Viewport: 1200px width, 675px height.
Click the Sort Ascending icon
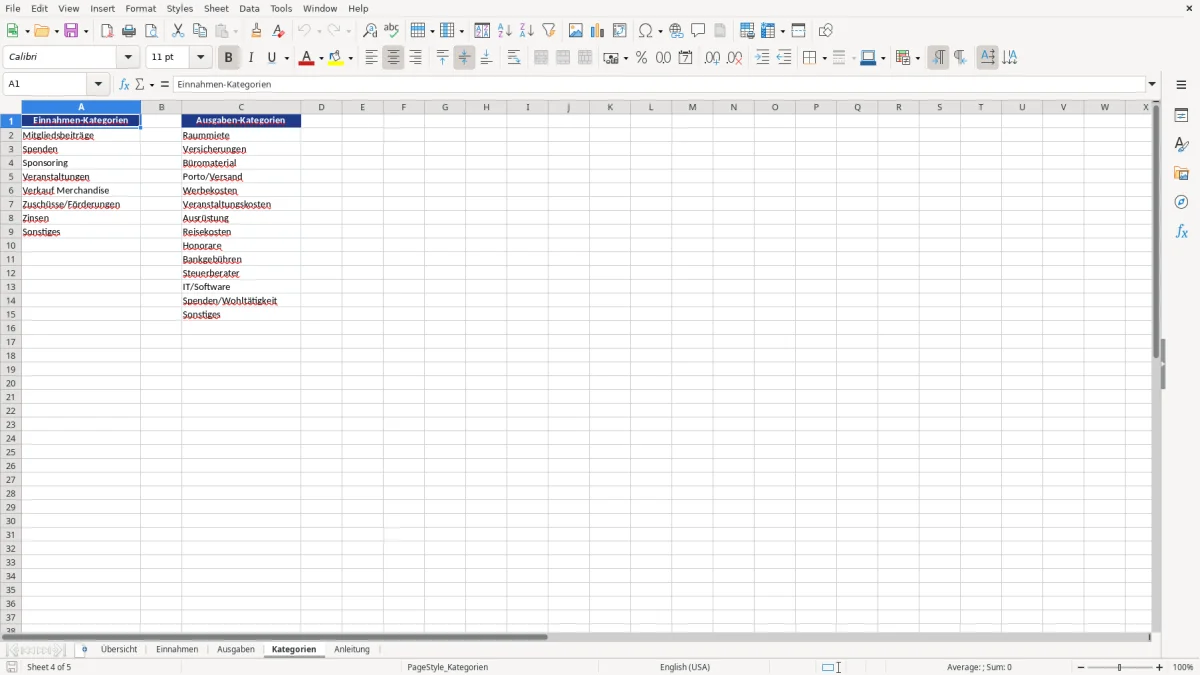[x=504, y=31]
